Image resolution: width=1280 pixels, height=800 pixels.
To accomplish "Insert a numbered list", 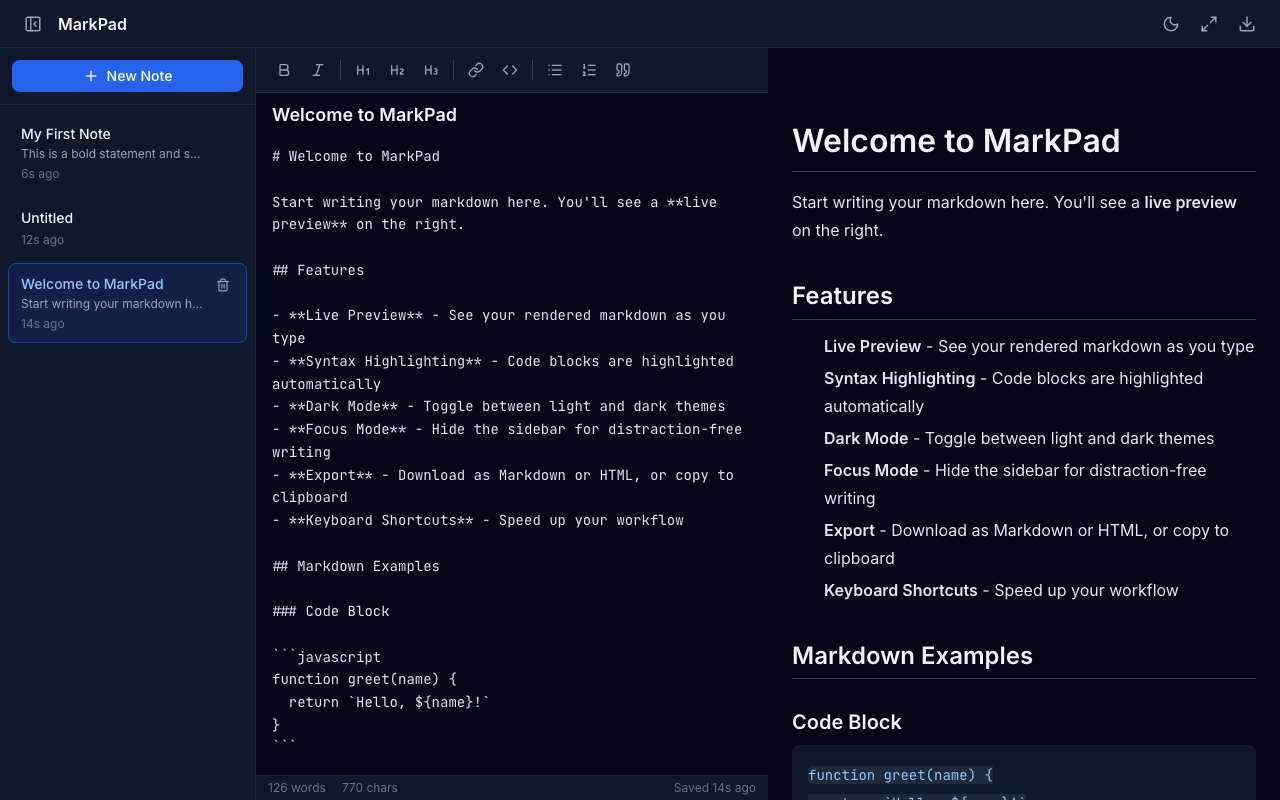I will (589, 70).
